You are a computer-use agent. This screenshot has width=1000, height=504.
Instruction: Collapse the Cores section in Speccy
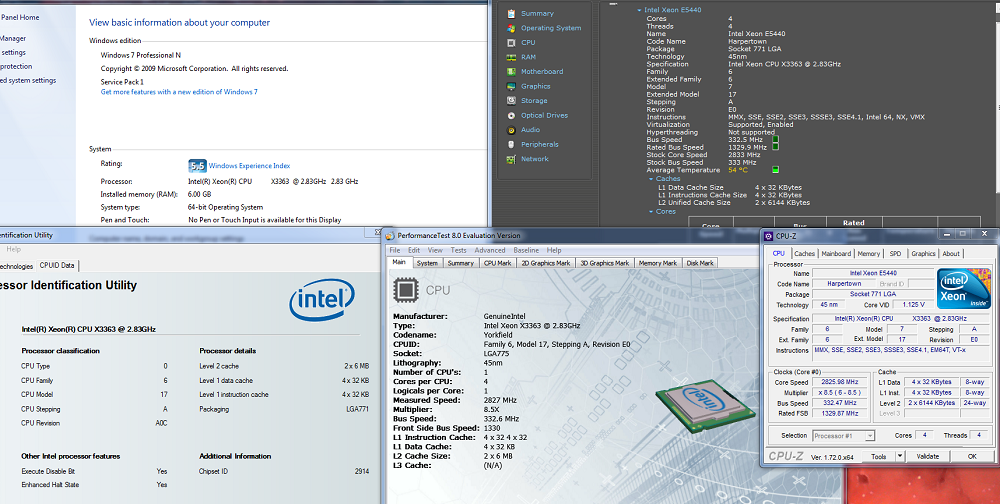click(x=651, y=212)
